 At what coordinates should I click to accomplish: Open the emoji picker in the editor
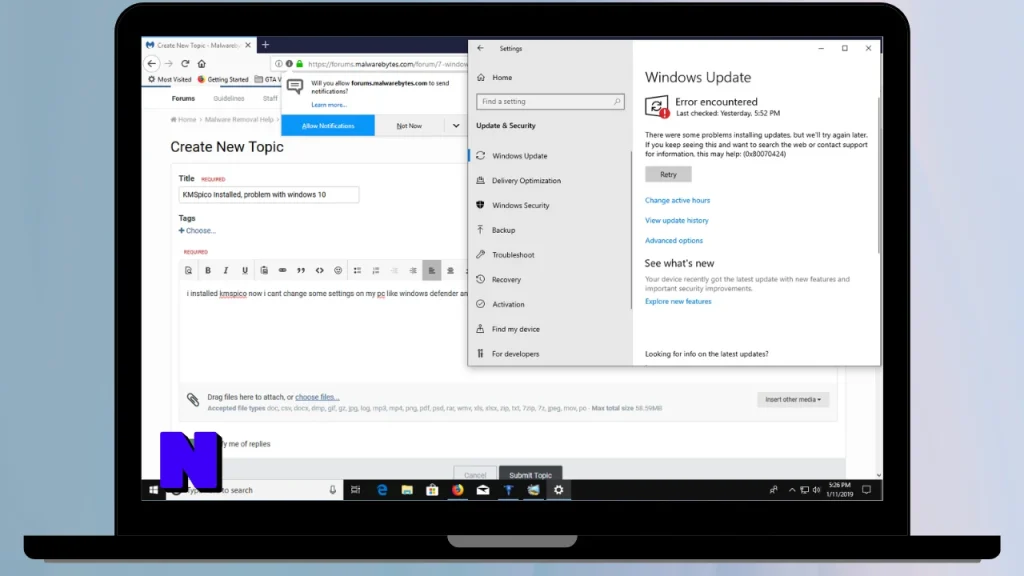[338, 270]
